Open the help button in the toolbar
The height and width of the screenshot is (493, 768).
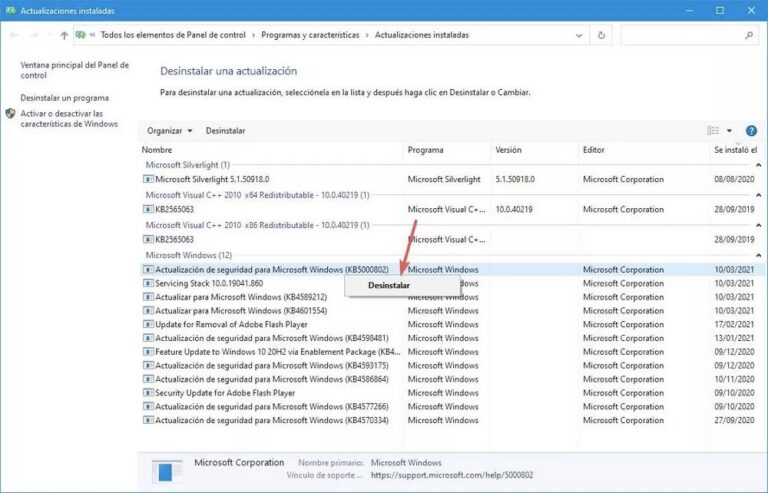pos(751,131)
